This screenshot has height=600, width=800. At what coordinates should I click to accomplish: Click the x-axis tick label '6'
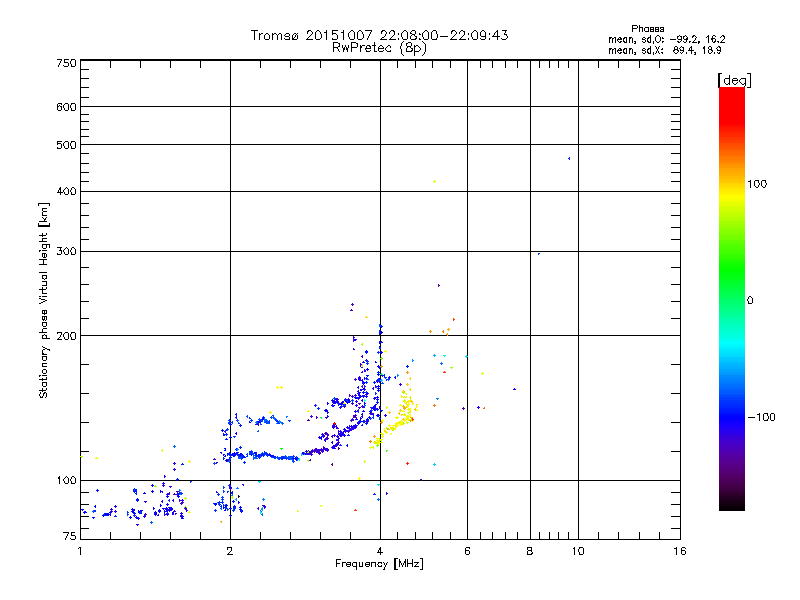[x=467, y=551]
